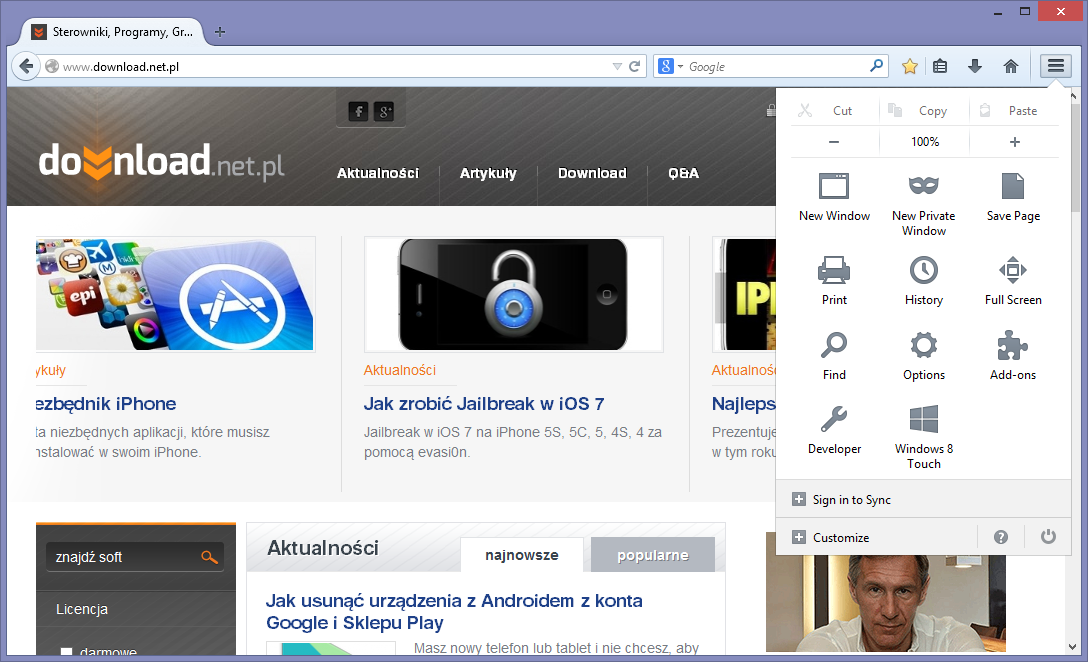This screenshot has height=662, width=1088.
Task: Open the Downloads arrow icon
Action: [x=975, y=66]
